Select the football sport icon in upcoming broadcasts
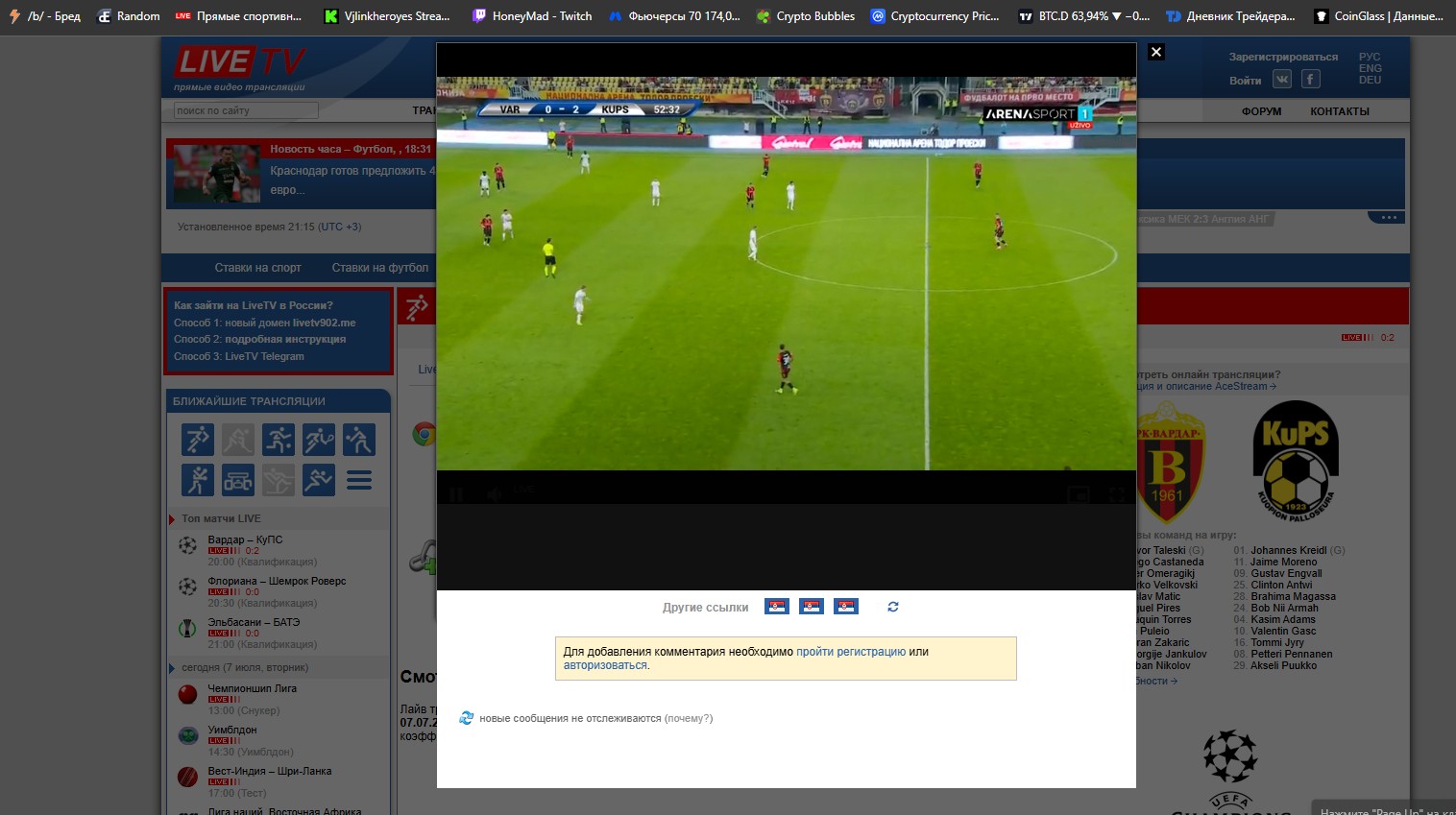 (x=198, y=440)
